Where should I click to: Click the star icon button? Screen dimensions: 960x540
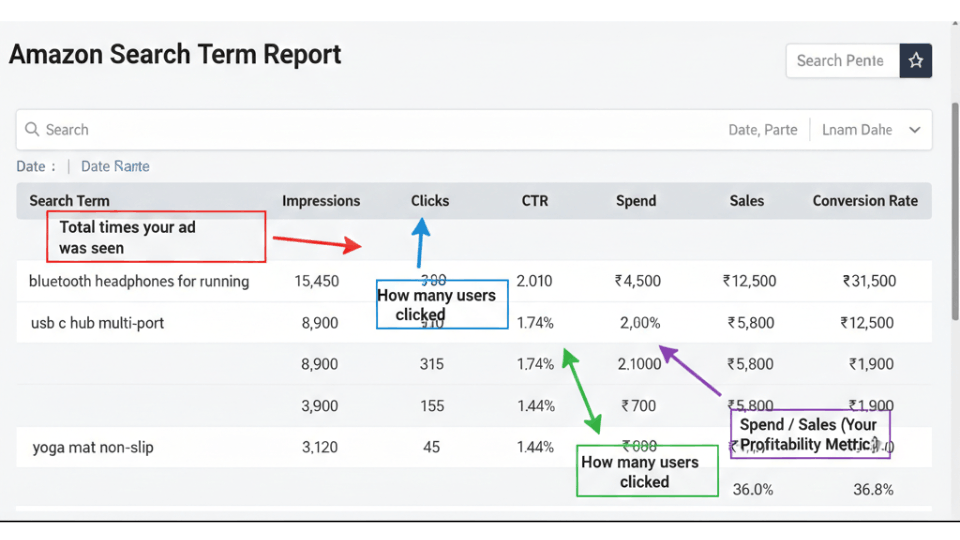[916, 61]
